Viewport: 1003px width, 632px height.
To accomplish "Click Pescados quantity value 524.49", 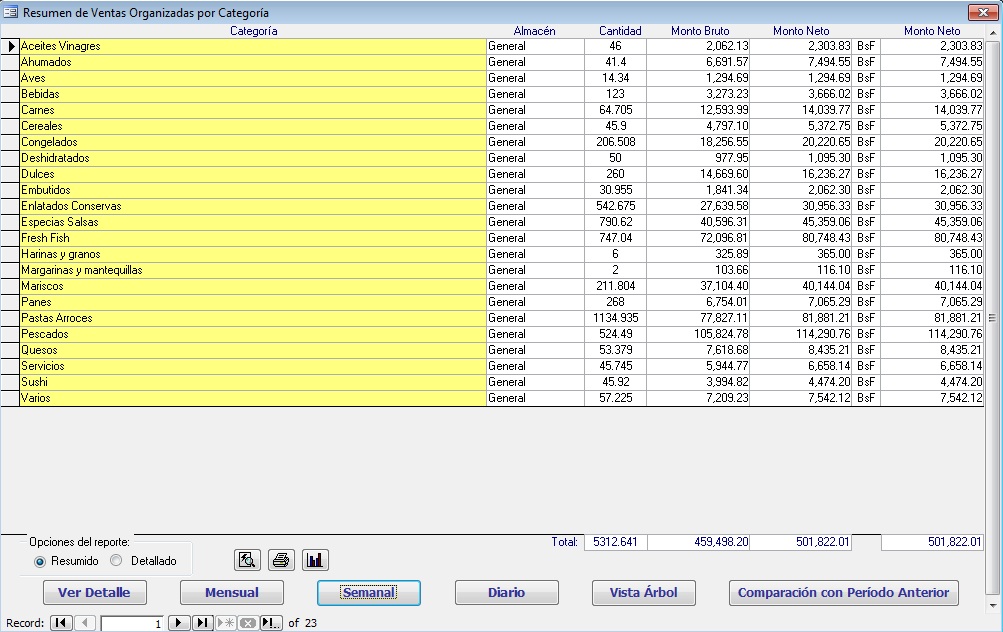I will click(615, 334).
